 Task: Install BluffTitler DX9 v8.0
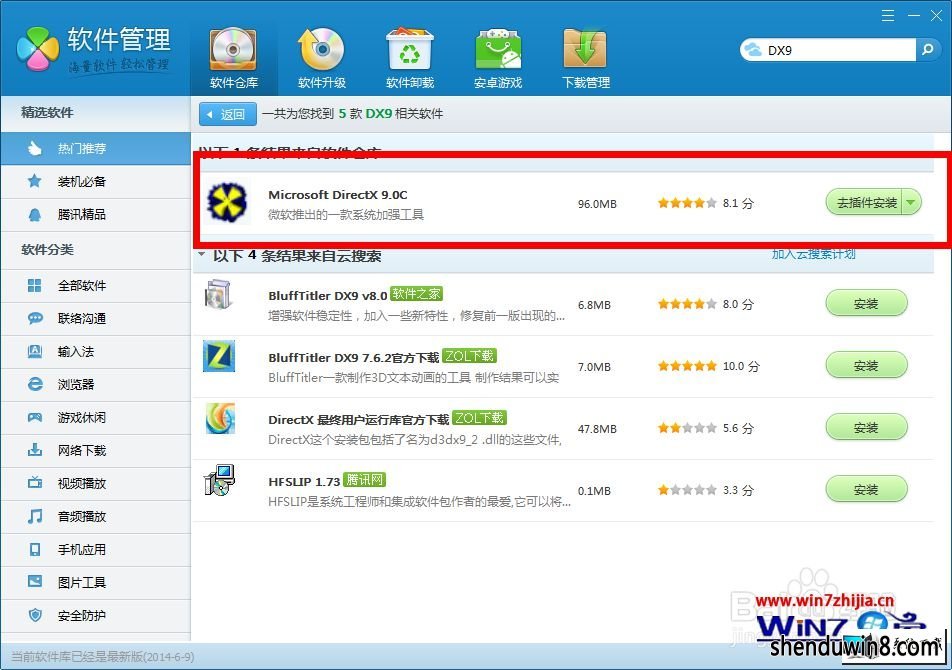pos(866,303)
